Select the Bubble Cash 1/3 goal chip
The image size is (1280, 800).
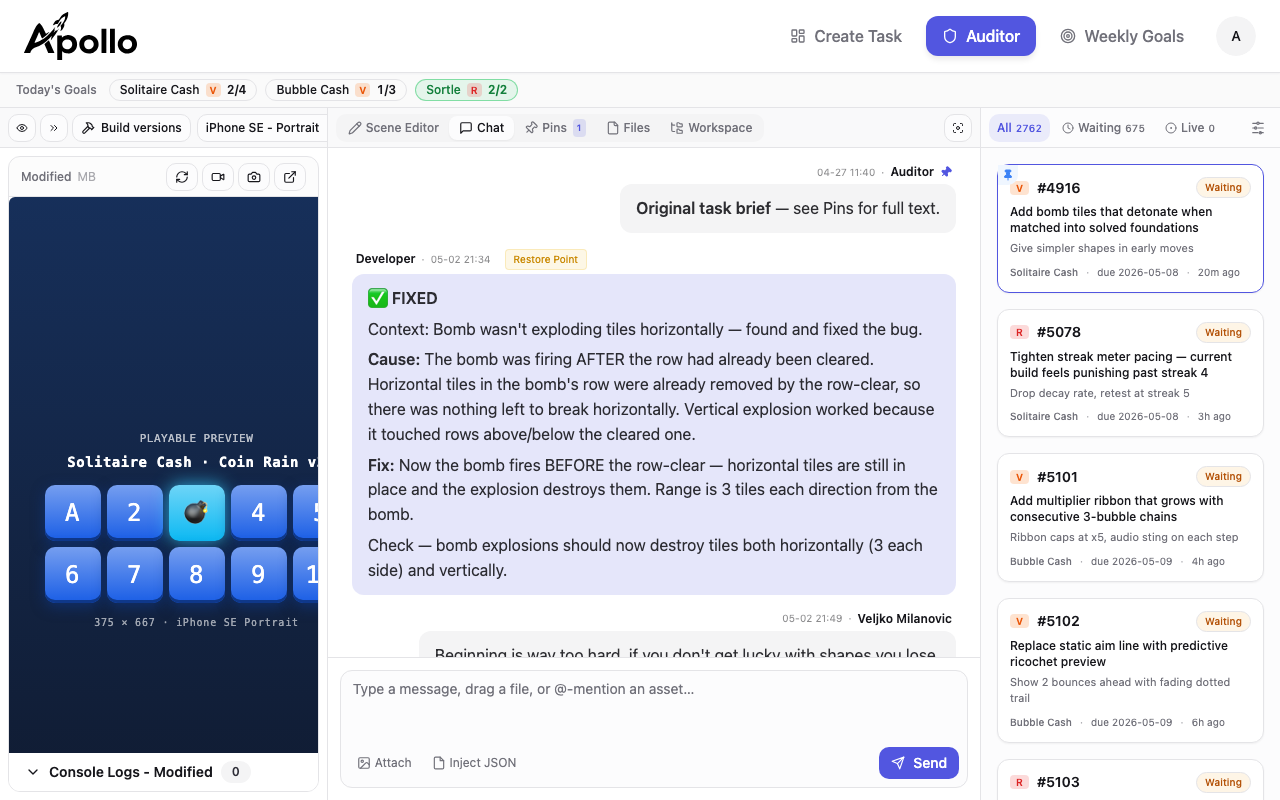(x=336, y=90)
